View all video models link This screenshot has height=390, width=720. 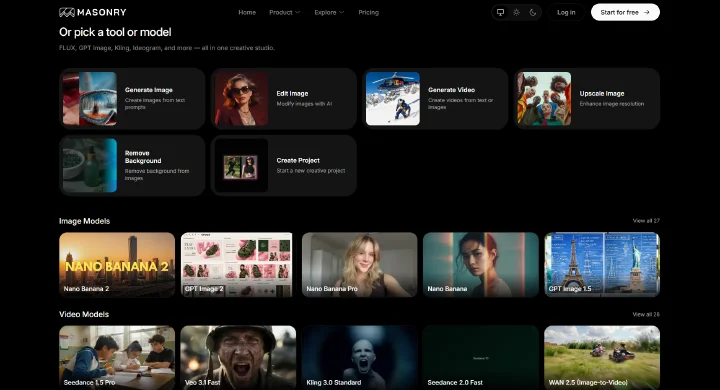click(646, 315)
